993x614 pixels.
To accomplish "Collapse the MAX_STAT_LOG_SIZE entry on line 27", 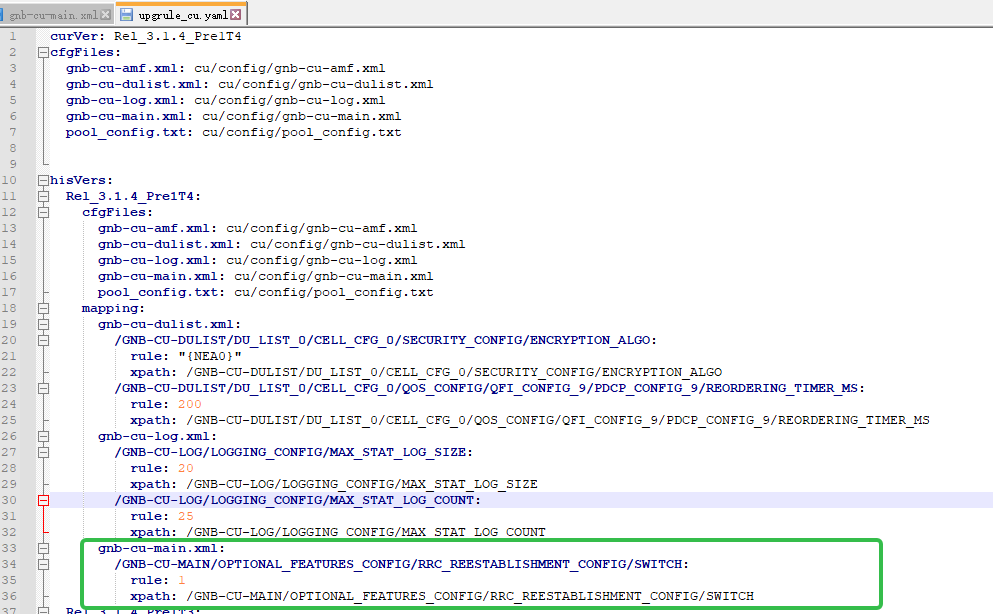I will (x=43, y=452).
